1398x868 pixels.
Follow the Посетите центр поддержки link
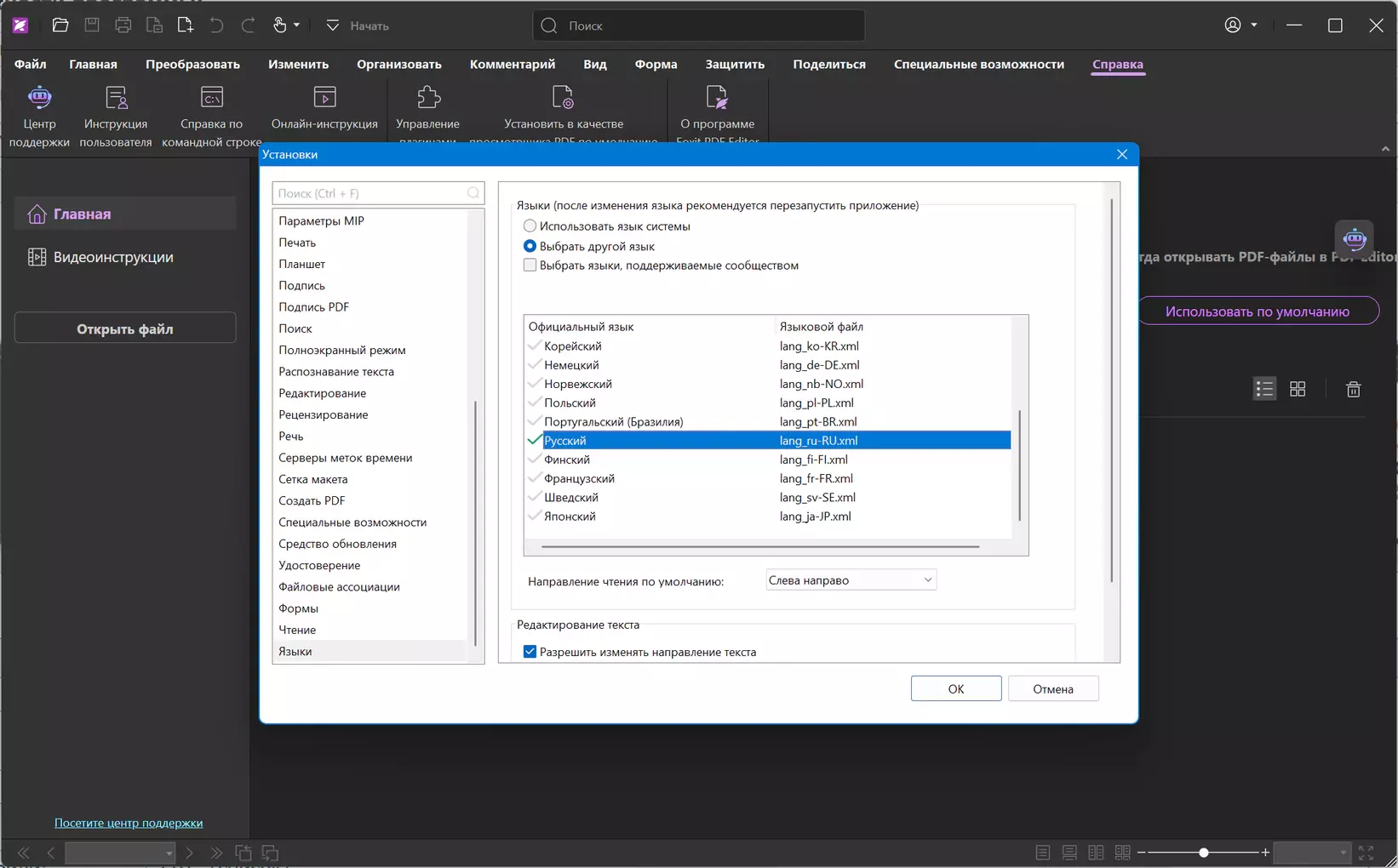point(129,823)
